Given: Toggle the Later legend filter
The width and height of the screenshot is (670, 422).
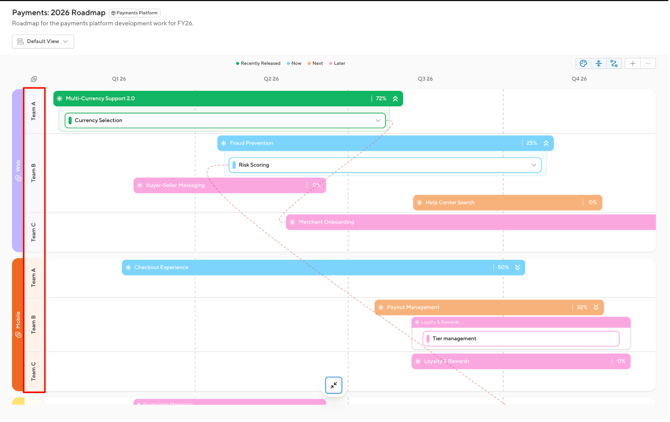Looking at the screenshot, I should pyautogui.click(x=337, y=64).
